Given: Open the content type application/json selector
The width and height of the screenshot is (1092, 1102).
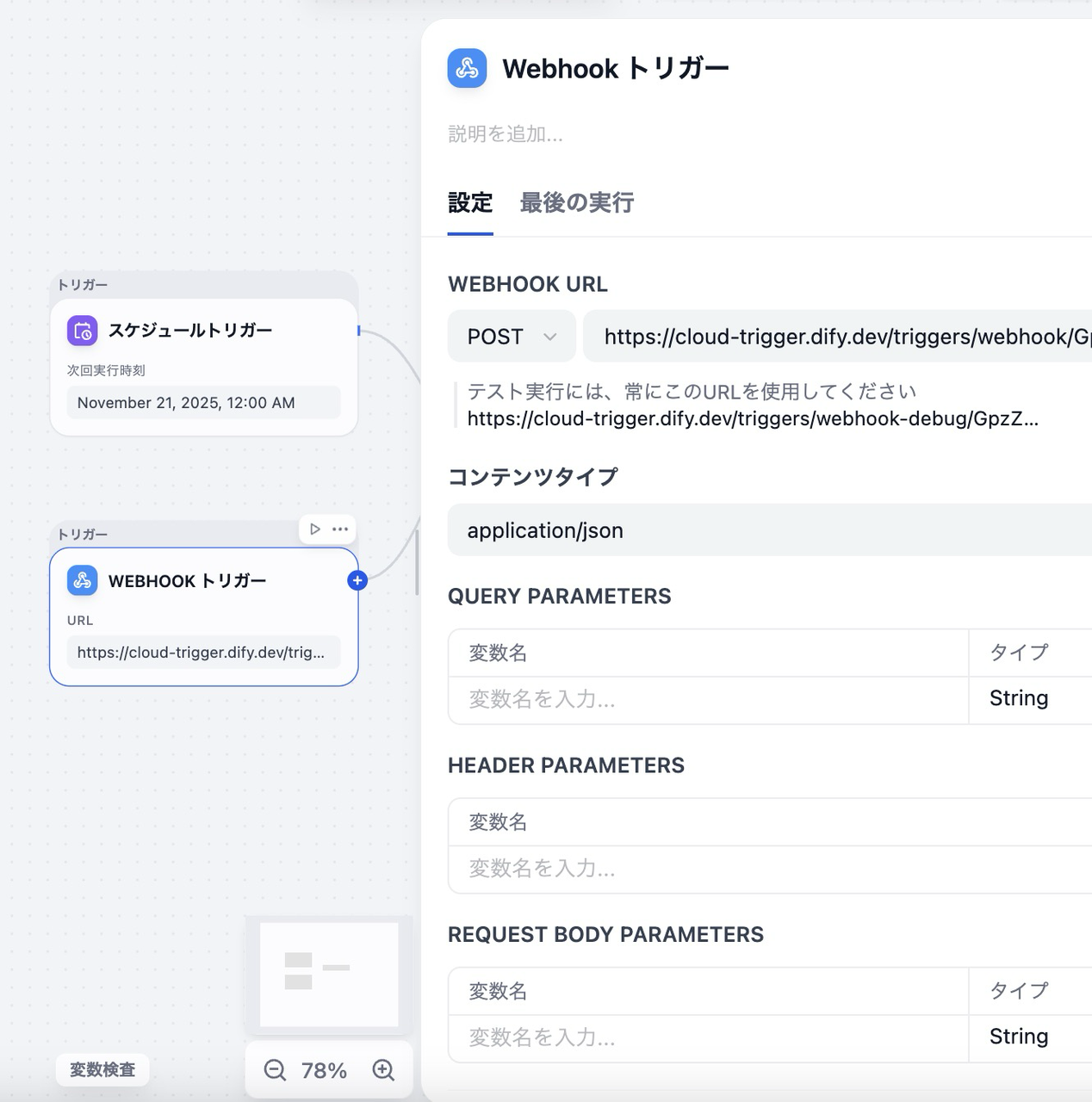Looking at the screenshot, I should point(770,530).
